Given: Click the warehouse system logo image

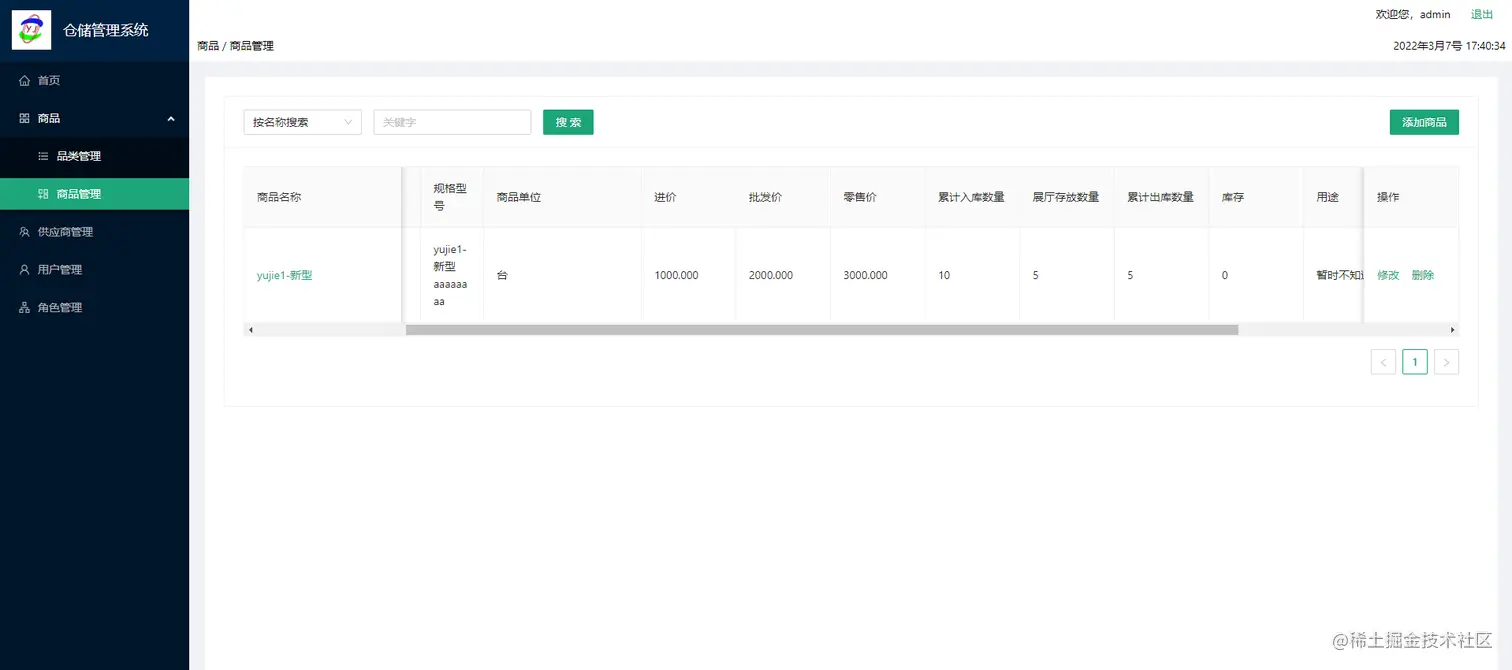Looking at the screenshot, I should click(x=31, y=30).
